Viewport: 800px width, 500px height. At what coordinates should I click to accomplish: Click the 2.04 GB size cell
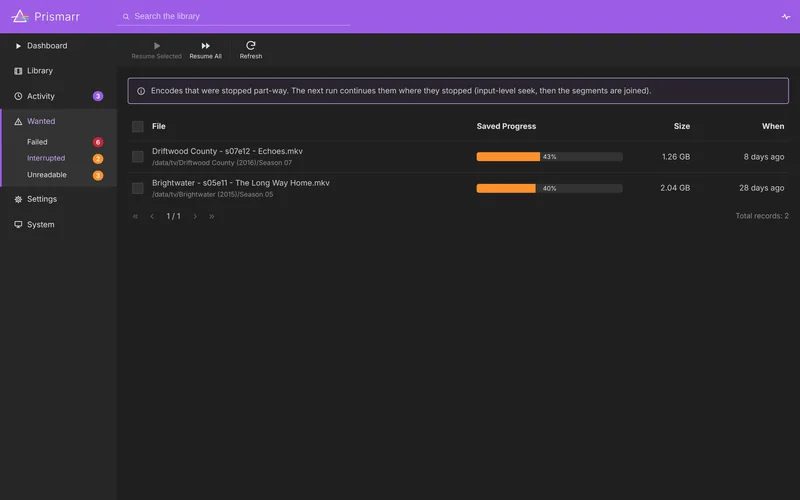(x=675, y=188)
